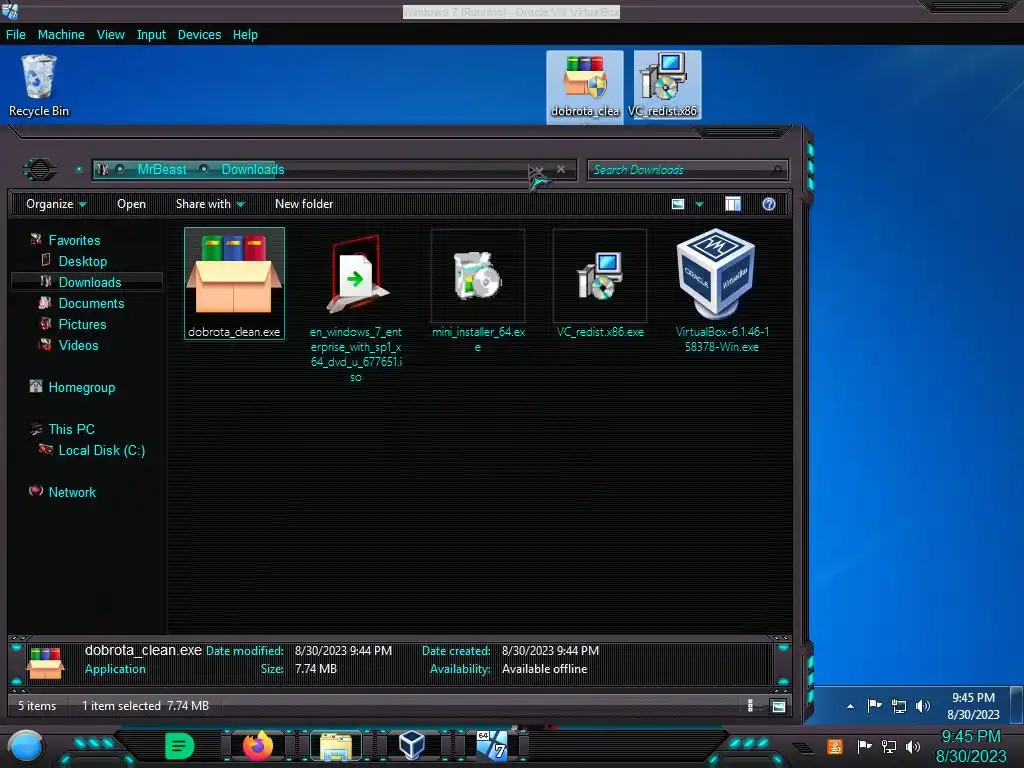
Task: Open VirtualBox cube taskbar icon
Action: coord(412,746)
